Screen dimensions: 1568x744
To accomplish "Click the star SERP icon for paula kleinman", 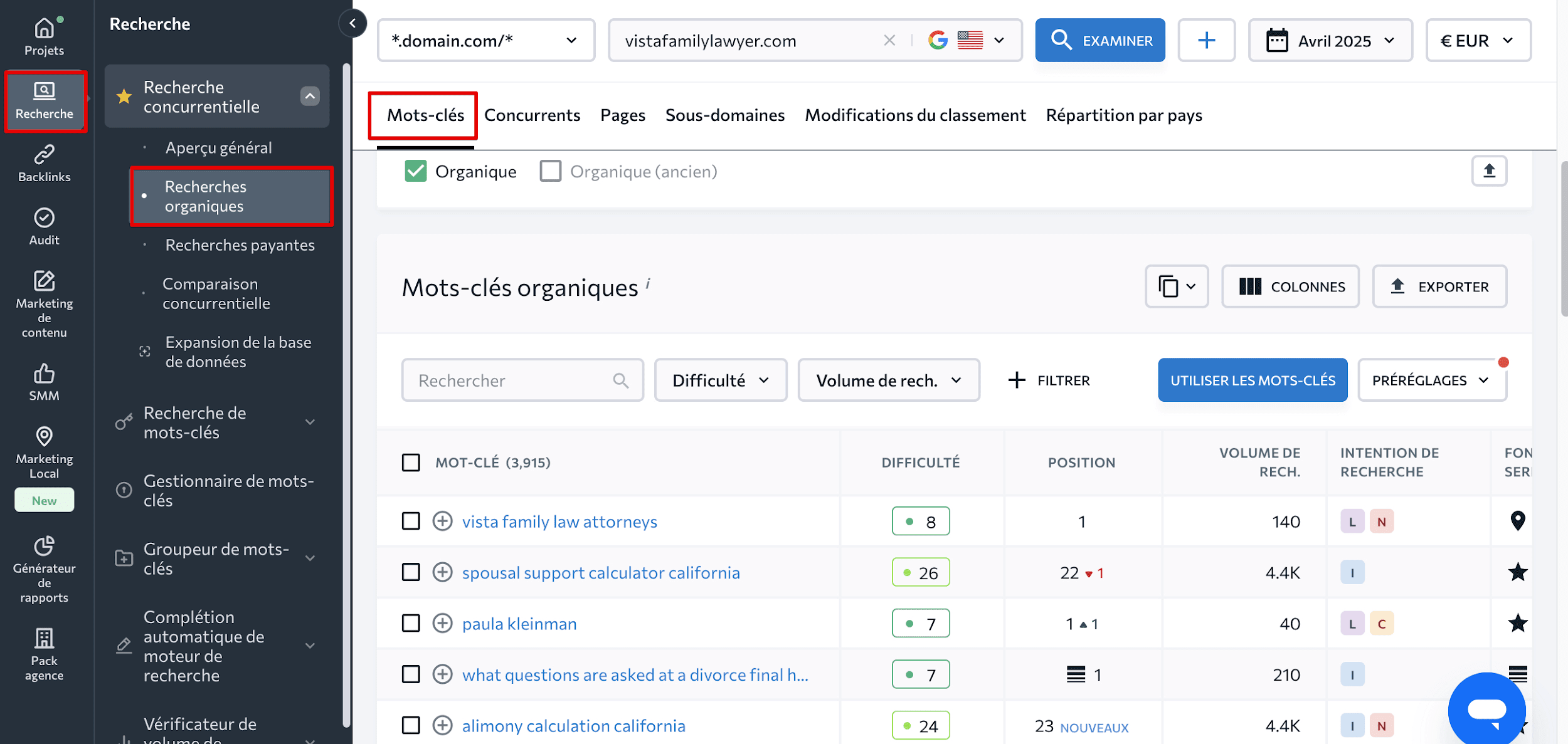I will pos(1517,623).
